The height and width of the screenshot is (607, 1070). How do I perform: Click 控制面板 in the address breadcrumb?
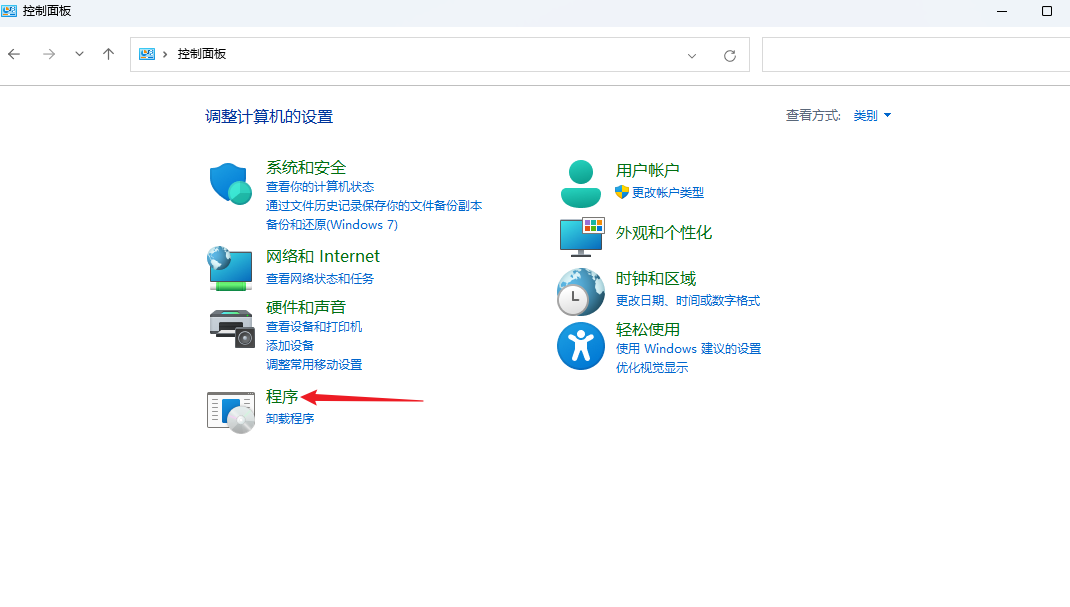click(202, 54)
